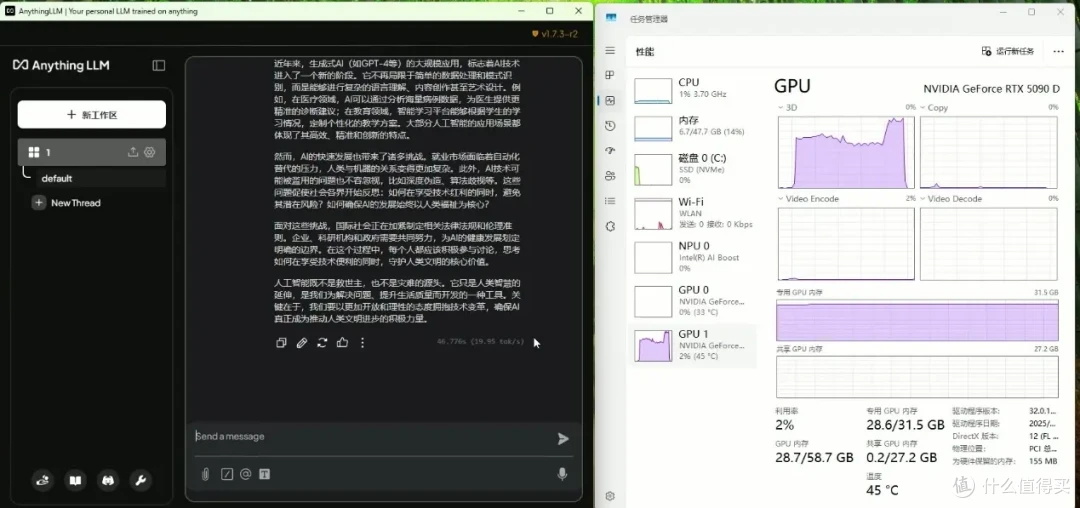Edit the response with pencil icon
The image size is (1080, 508).
click(x=302, y=342)
